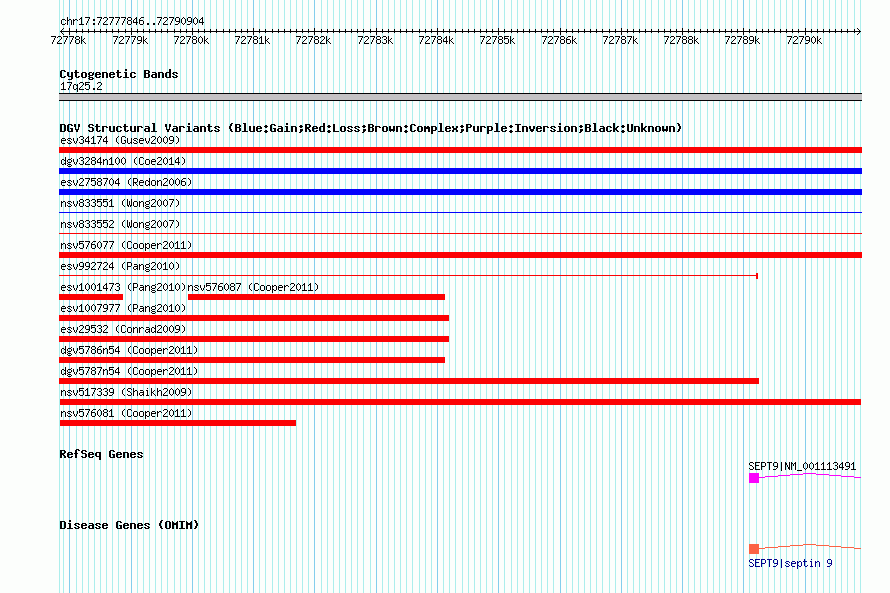Open nsv833551 (Wong2007) variant entry

click(120, 203)
